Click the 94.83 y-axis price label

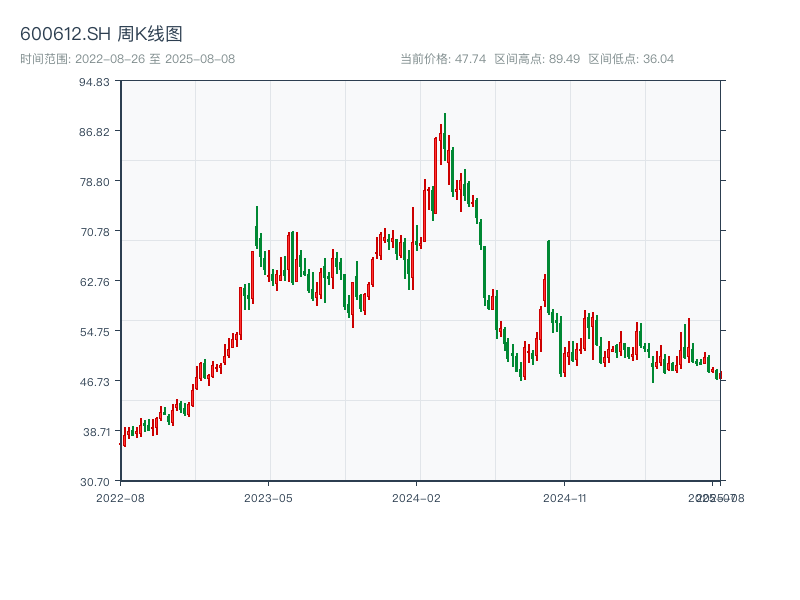pos(94,82)
